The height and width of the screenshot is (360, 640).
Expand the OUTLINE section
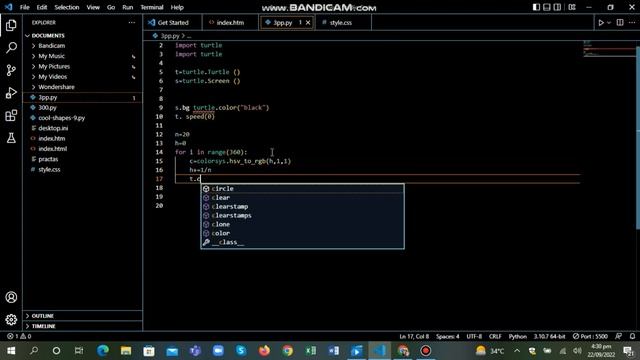click(83, 316)
